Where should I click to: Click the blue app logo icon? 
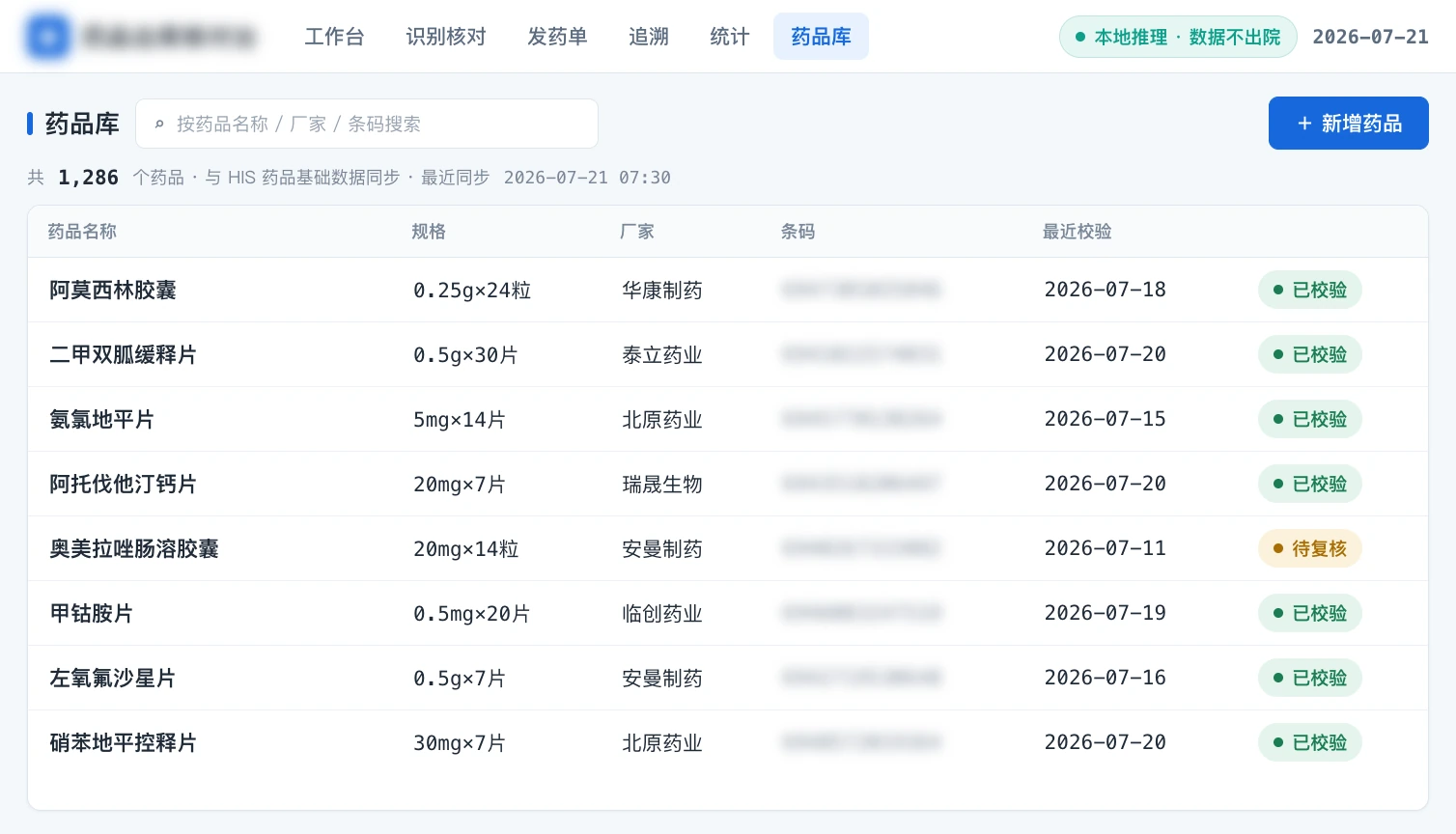48,37
